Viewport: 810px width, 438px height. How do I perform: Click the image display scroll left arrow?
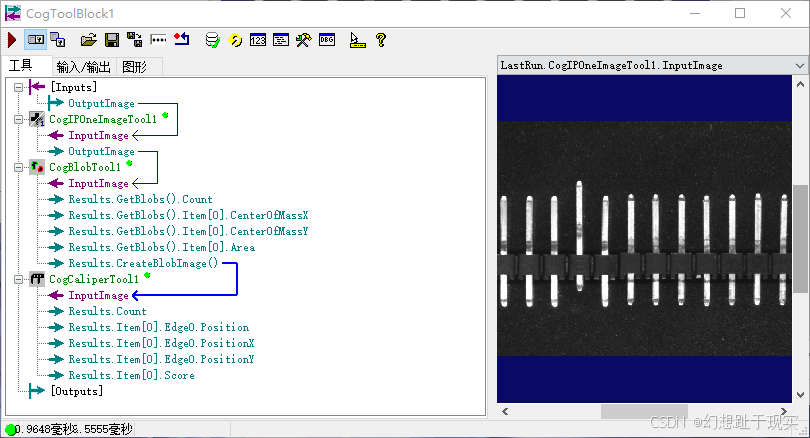(x=505, y=411)
